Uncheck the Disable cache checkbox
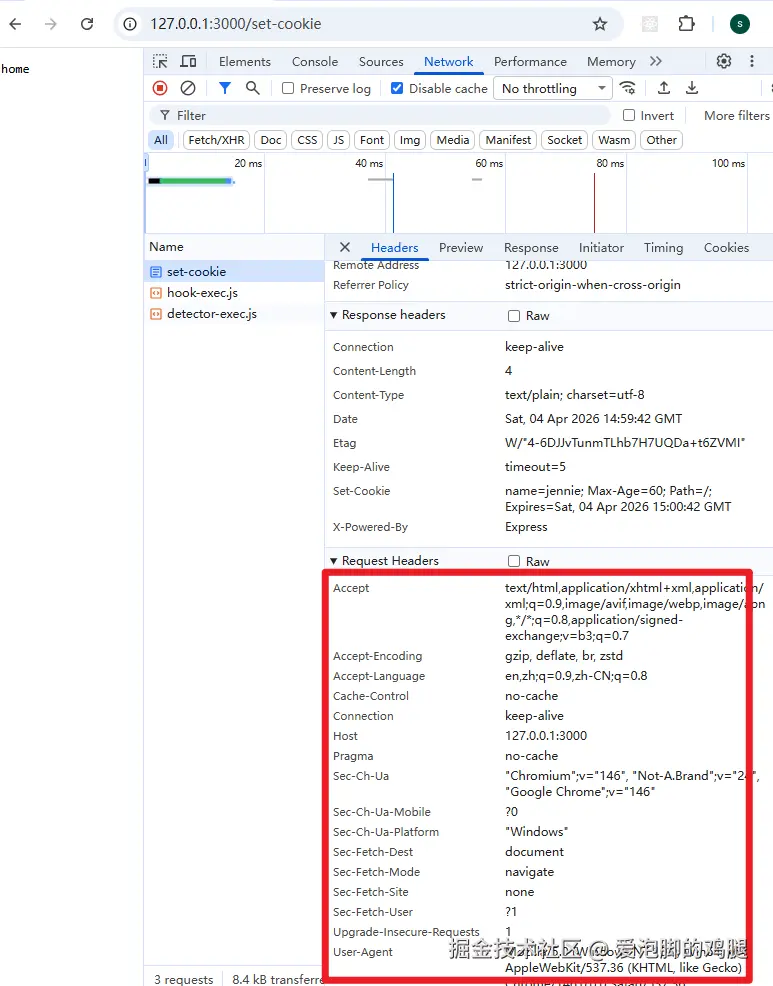This screenshot has height=986, width=773. [397, 88]
